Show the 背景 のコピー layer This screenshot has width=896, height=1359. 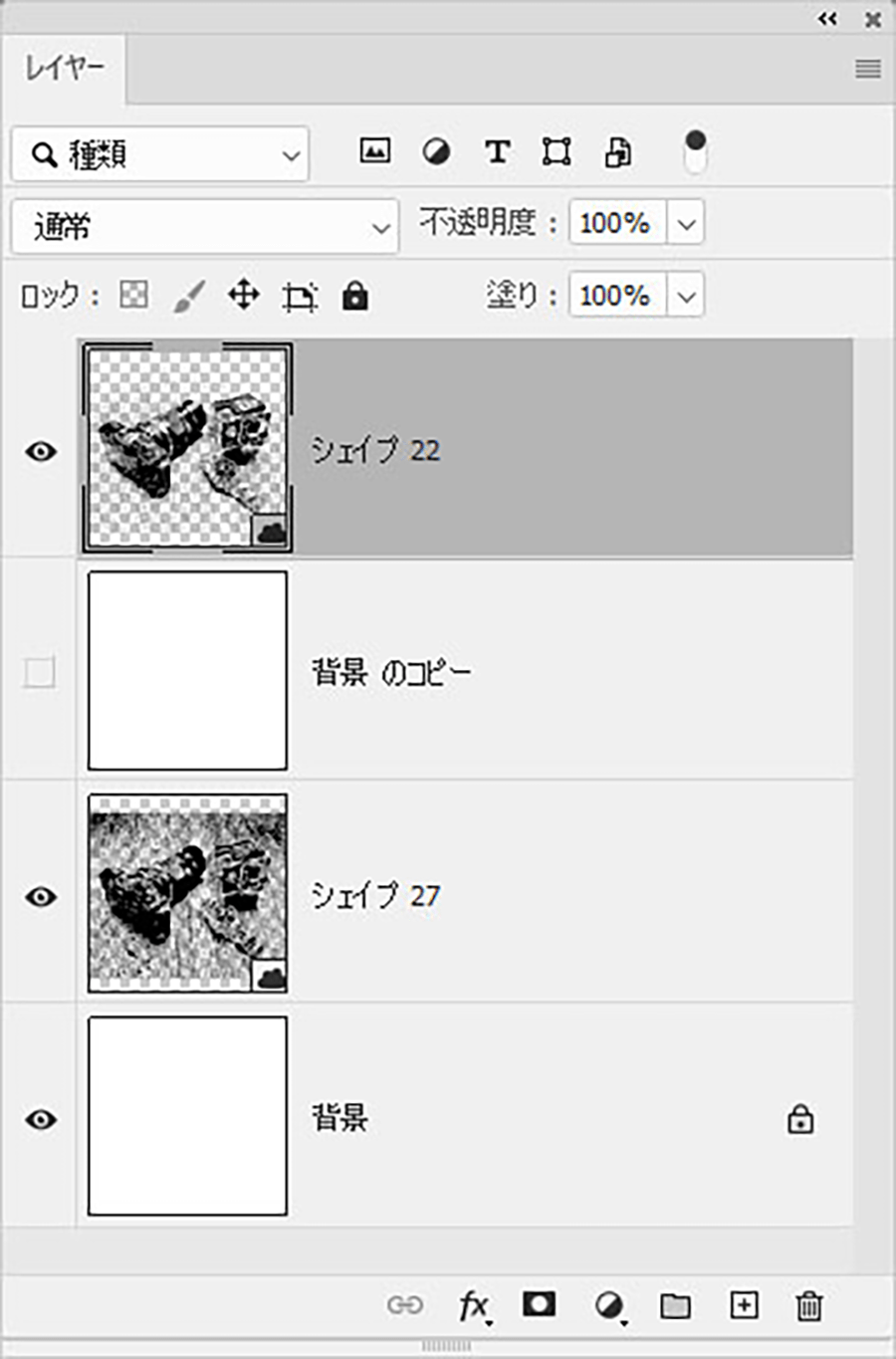point(40,673)
